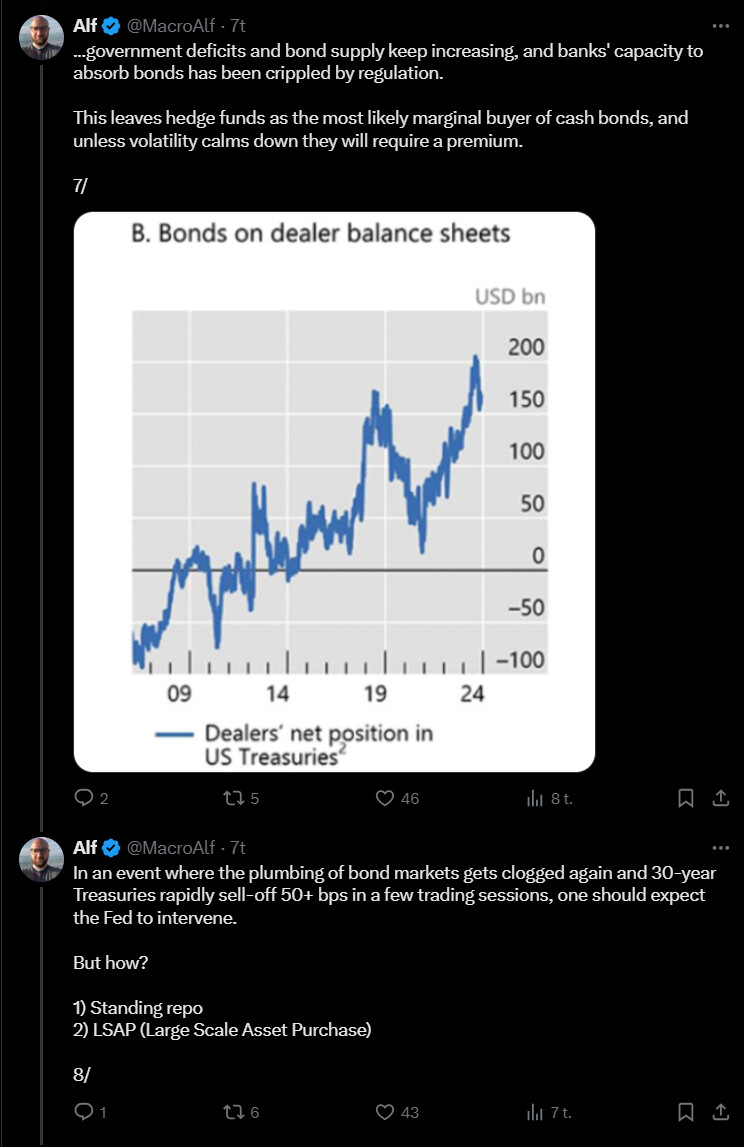This screenshot has width=744, height=1147.
Task: Share the first tweet via share icon
Action: (x=721, y=797)
